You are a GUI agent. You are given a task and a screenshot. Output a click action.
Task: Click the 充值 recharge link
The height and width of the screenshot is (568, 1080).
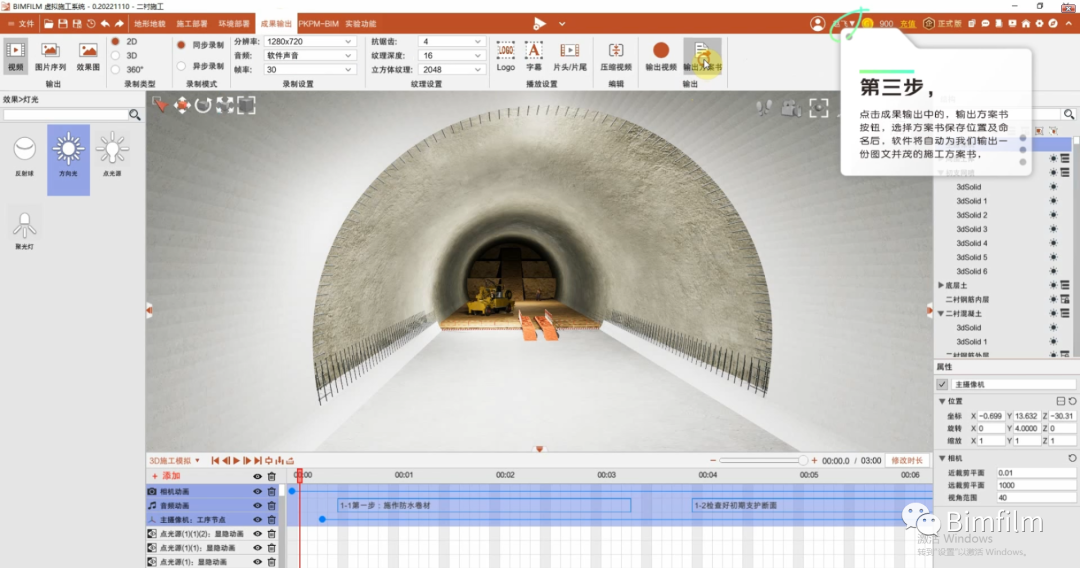click(x=908, y=23)
